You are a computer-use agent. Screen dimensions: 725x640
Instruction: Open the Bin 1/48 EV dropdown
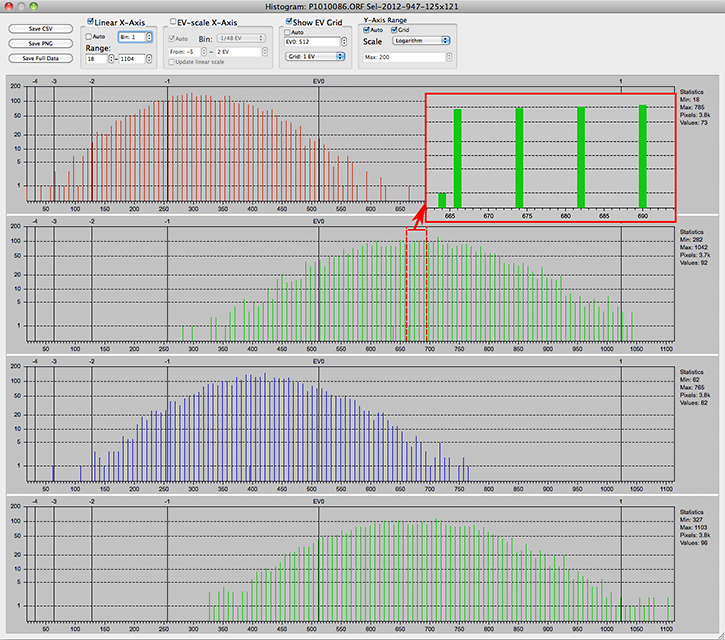tap(241, 38)
